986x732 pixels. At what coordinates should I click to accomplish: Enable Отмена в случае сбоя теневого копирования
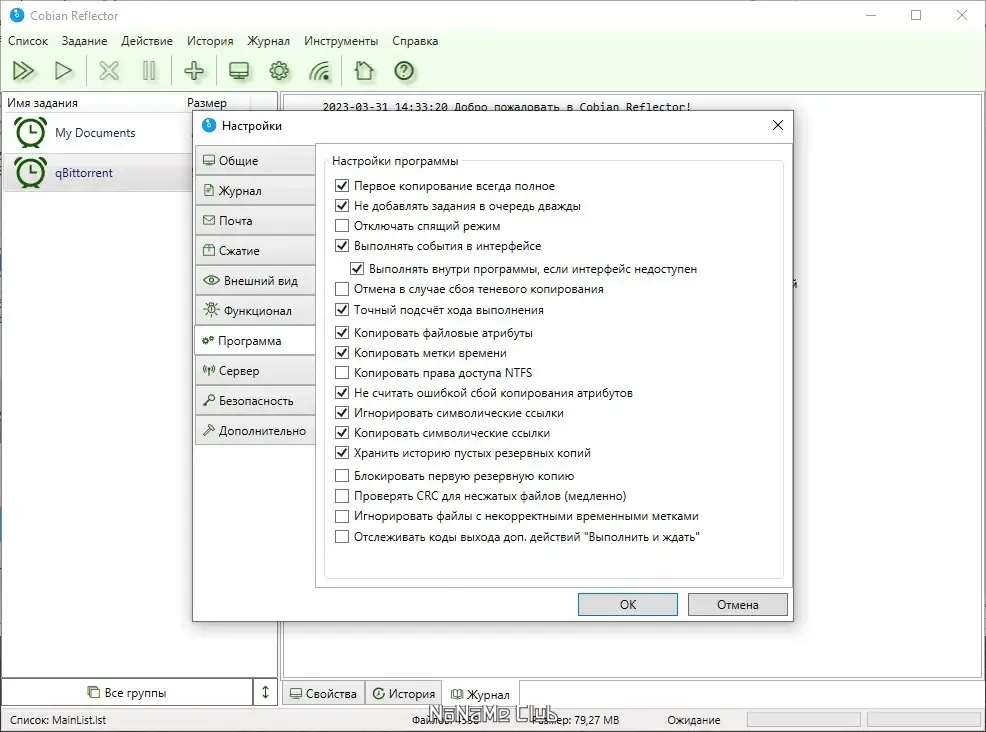coord(342,289)
